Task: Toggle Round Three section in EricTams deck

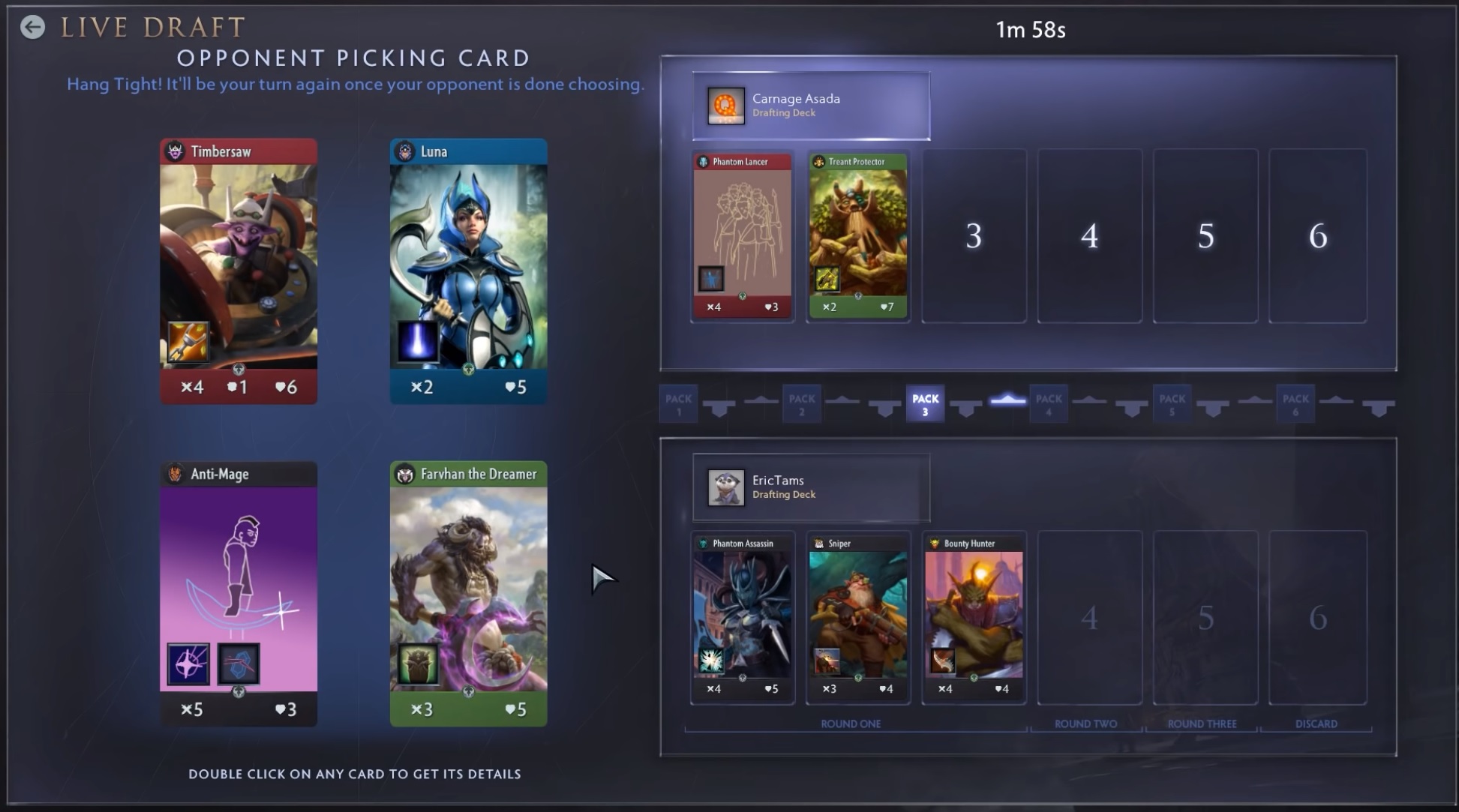Action: [x=1201, y=723]
